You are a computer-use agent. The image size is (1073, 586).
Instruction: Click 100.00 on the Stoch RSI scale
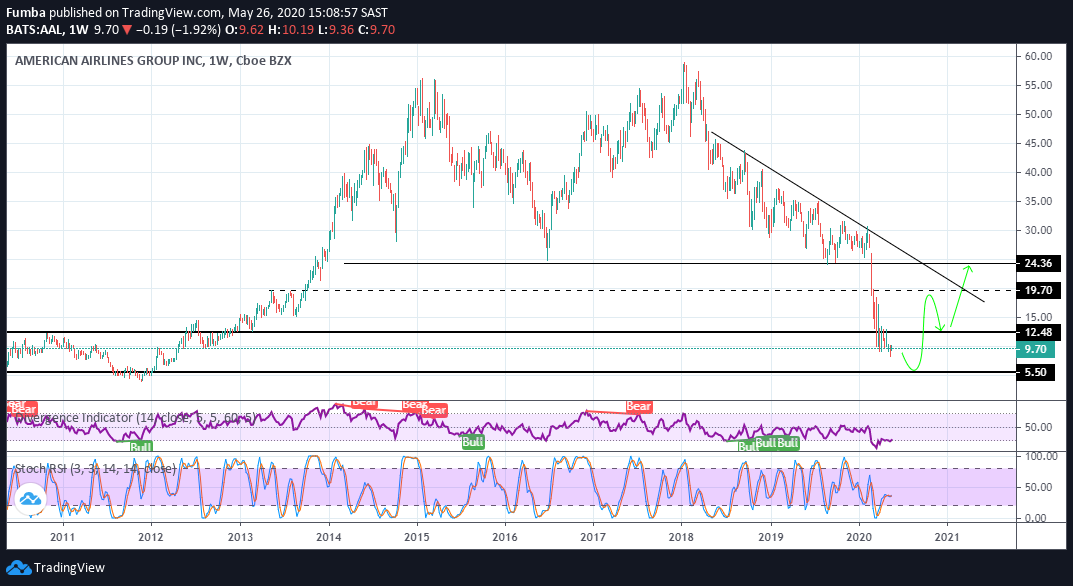click(1041, 456)
